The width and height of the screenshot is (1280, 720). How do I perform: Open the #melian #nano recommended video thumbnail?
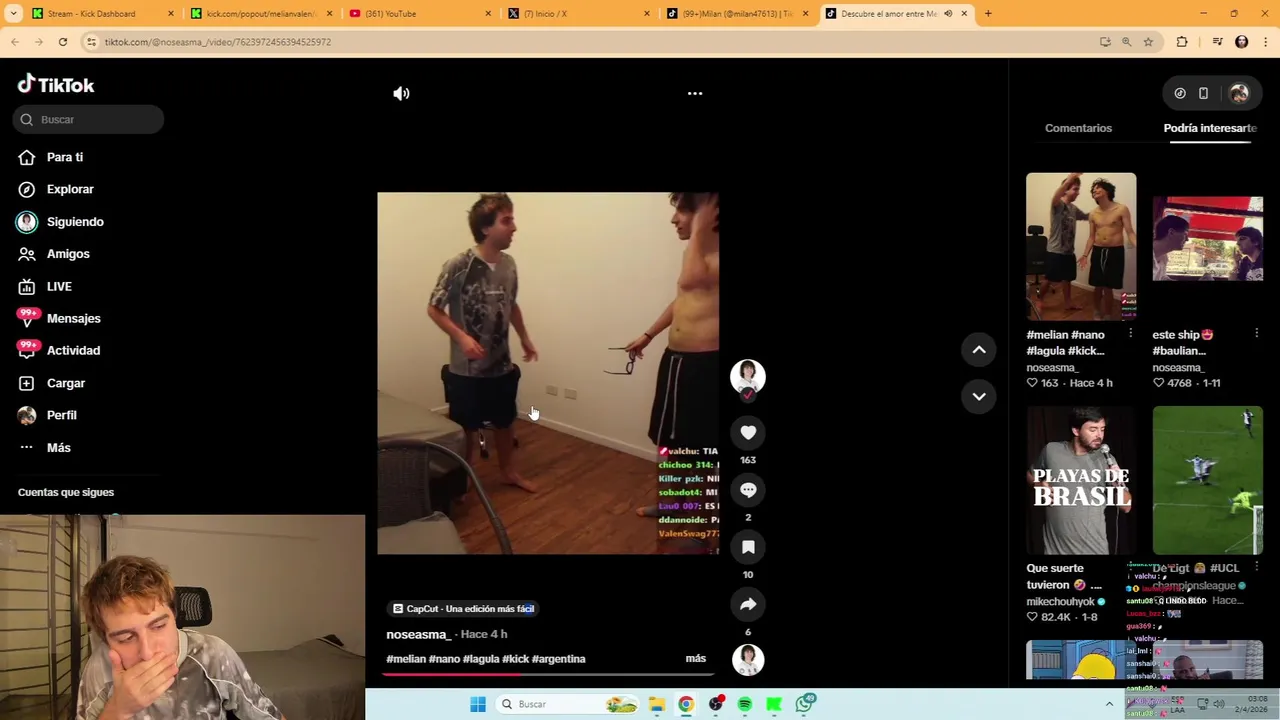(1081, 246)
